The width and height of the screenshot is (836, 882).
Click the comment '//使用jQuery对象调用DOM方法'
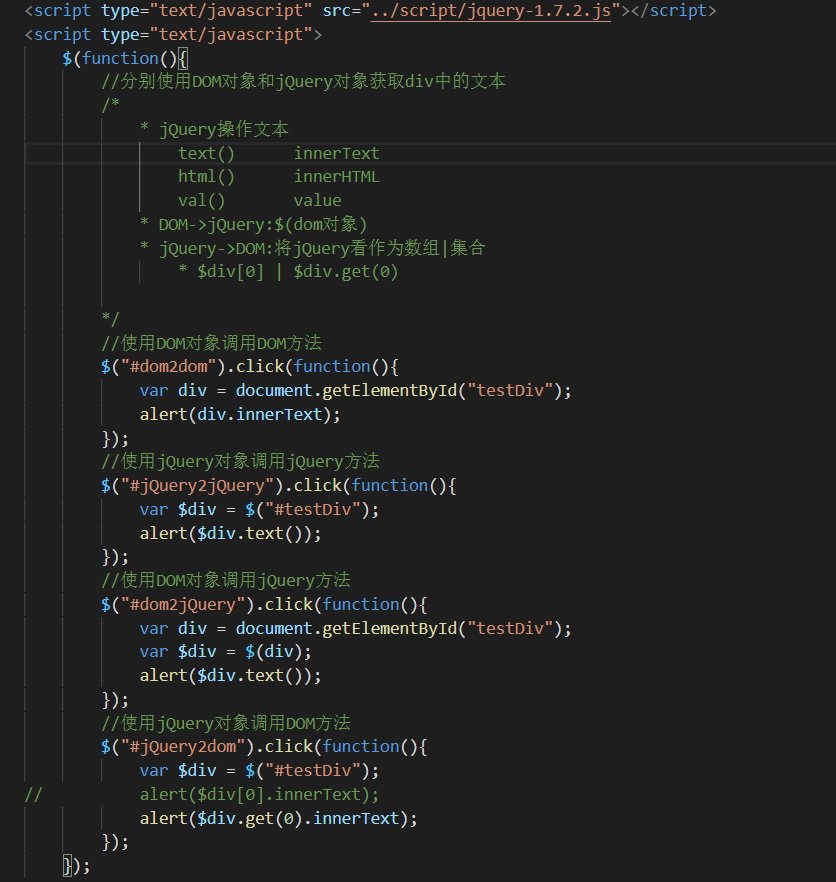(x=226, y=723)
